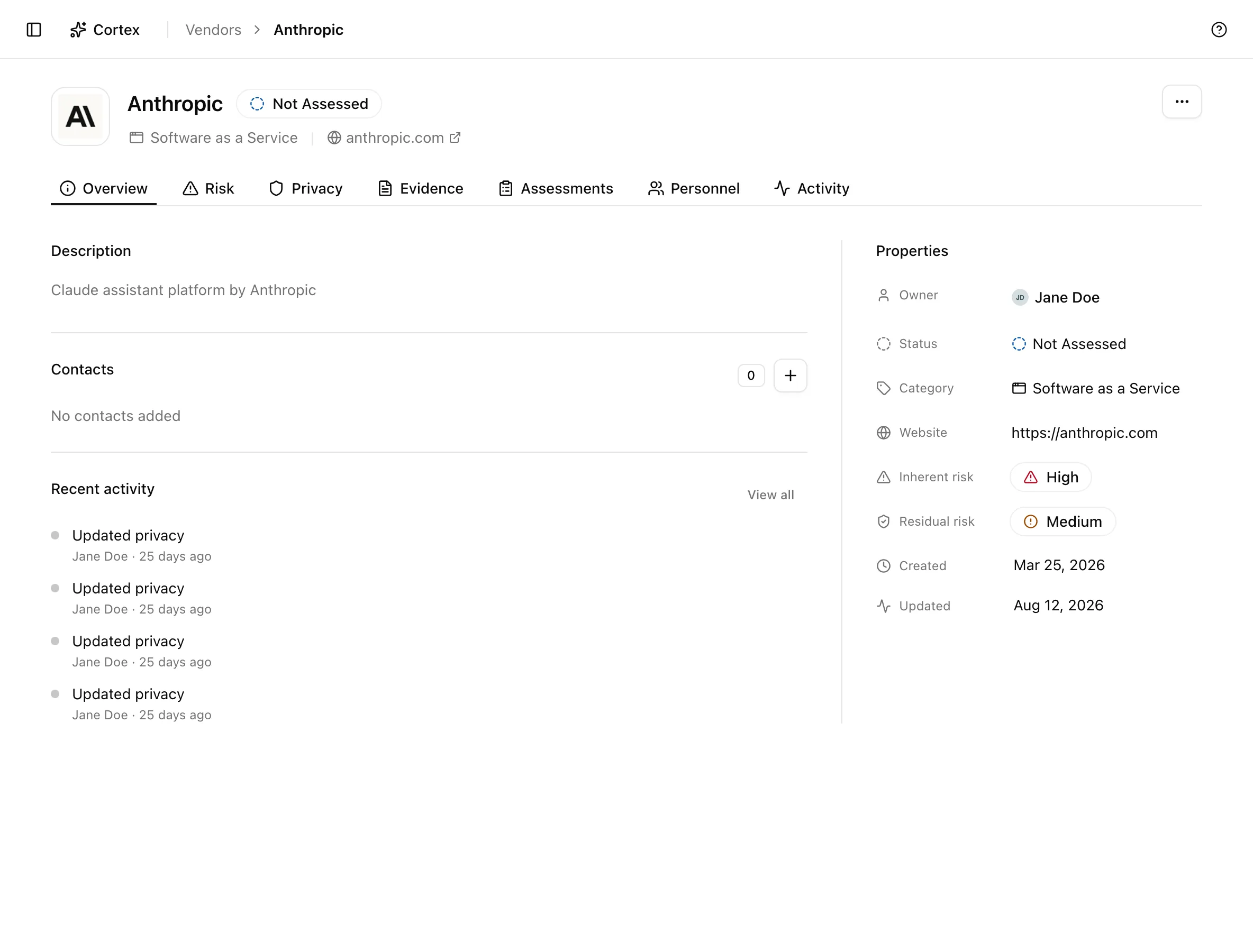The height and width of the screenshot is (952, 1253).
Task: Click the Anthropic vendor logo thumbnail
Action: point(80,116)
